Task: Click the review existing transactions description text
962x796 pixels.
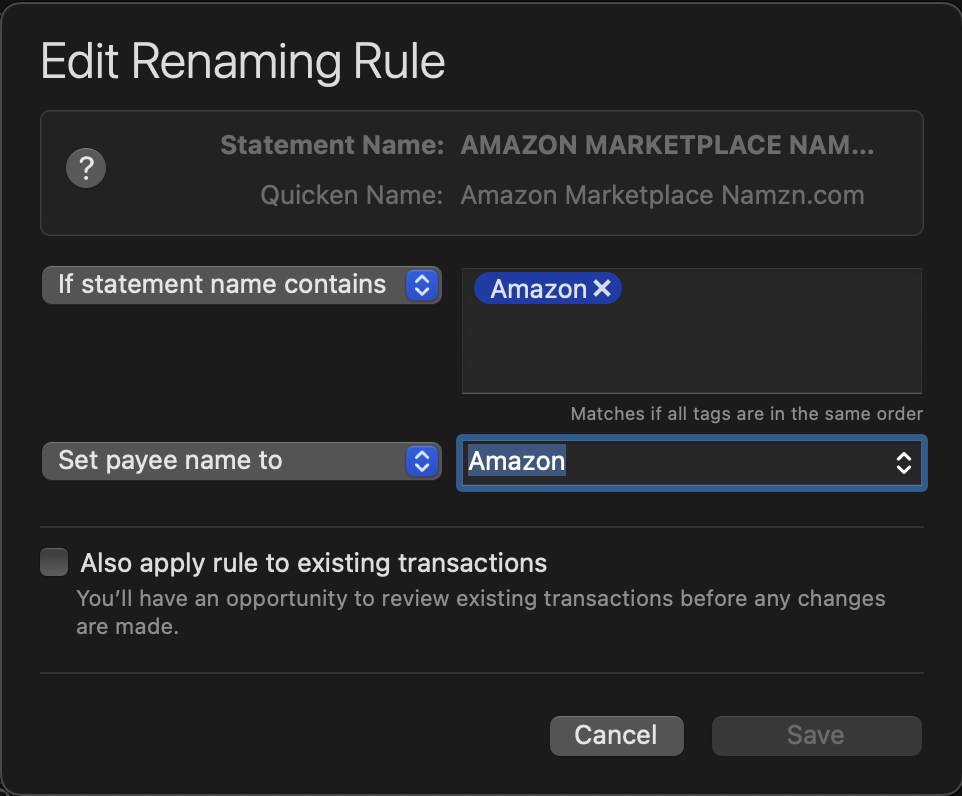Action: (481, 612)
